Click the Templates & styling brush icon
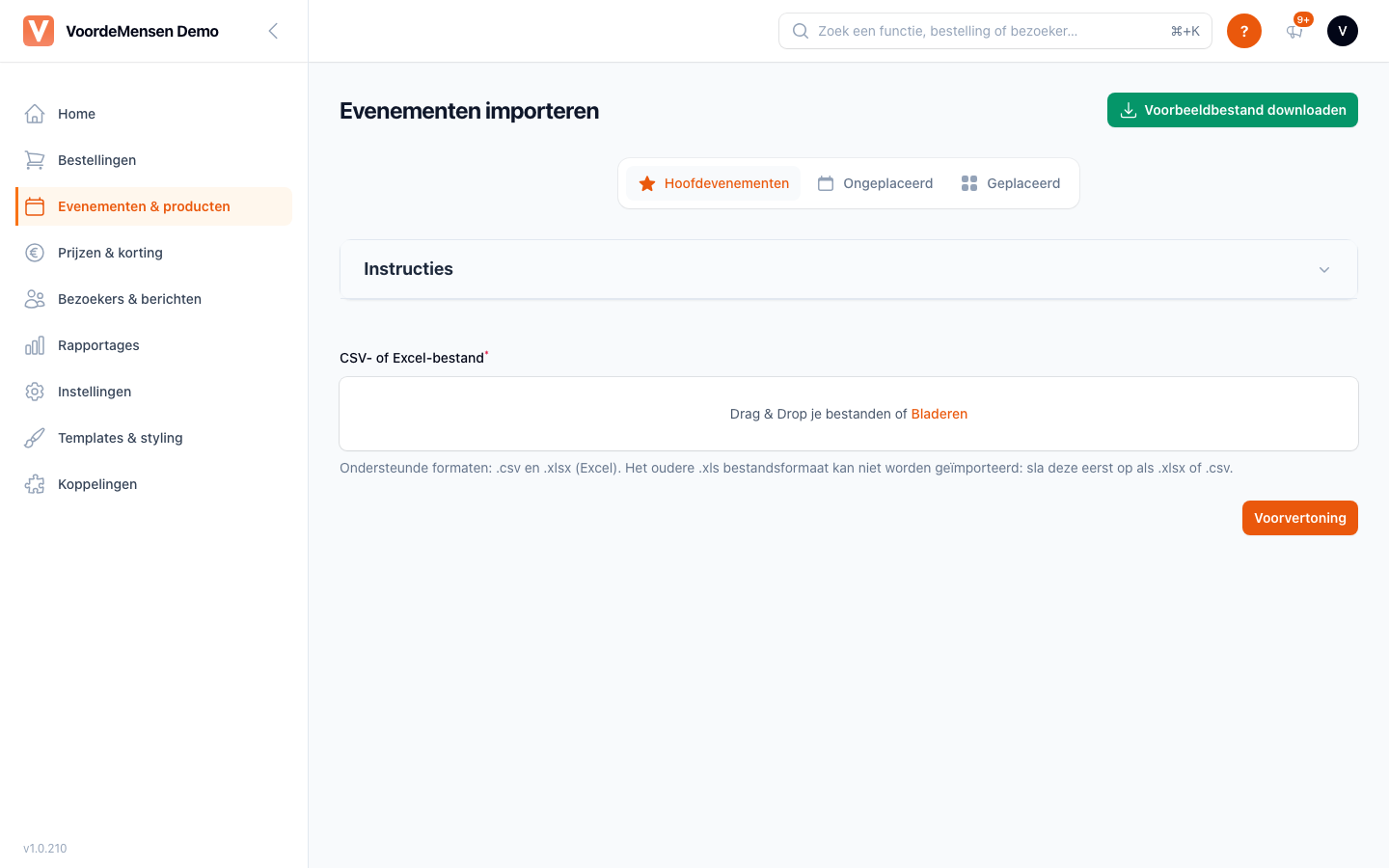Screen dimensions: 1389x868 (35, 438)
